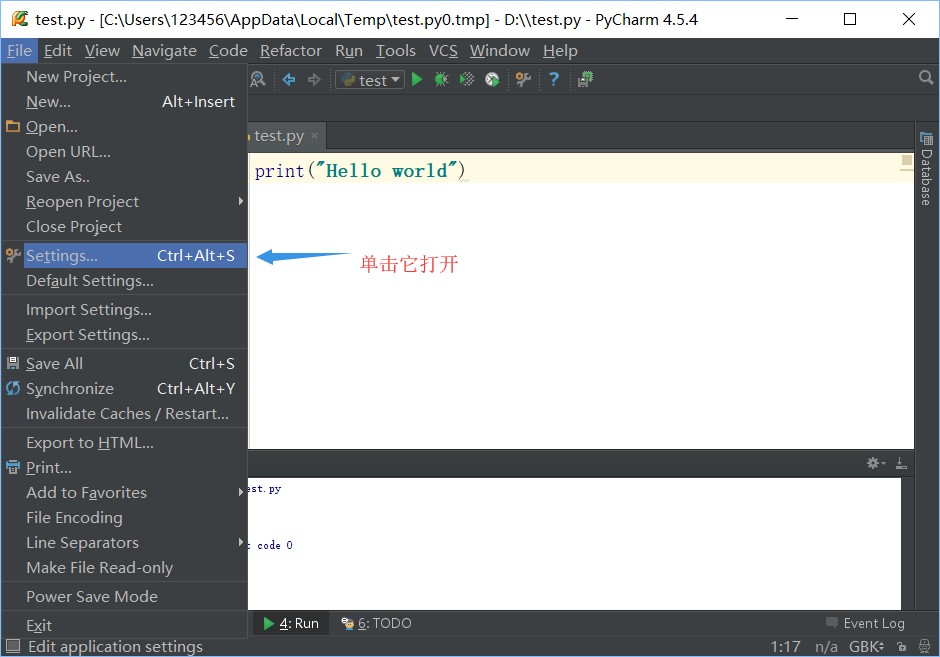Click the Search Everywhere magnifier icon

click(926, 78)
